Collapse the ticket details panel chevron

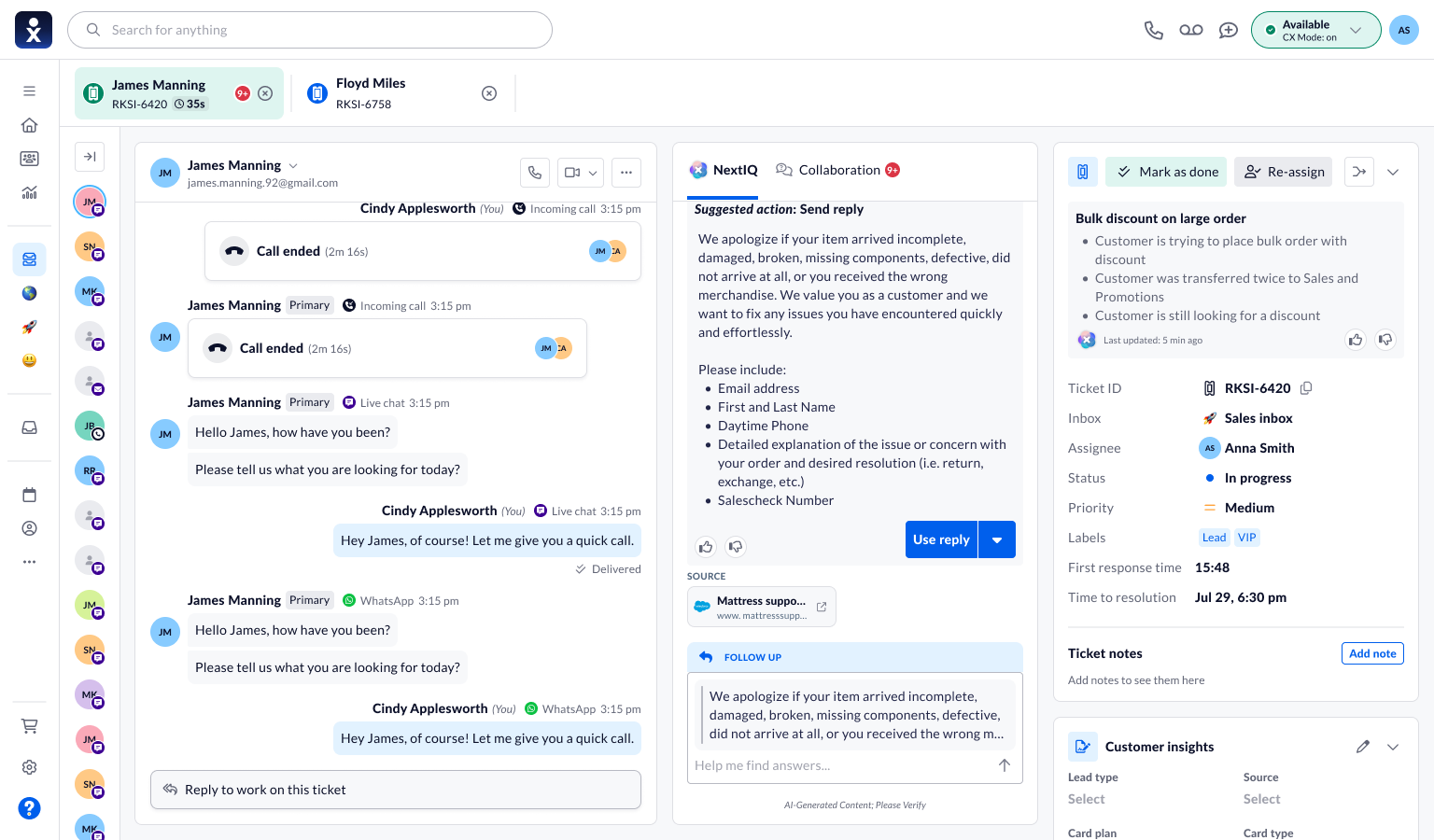(x=1393, y=172)
